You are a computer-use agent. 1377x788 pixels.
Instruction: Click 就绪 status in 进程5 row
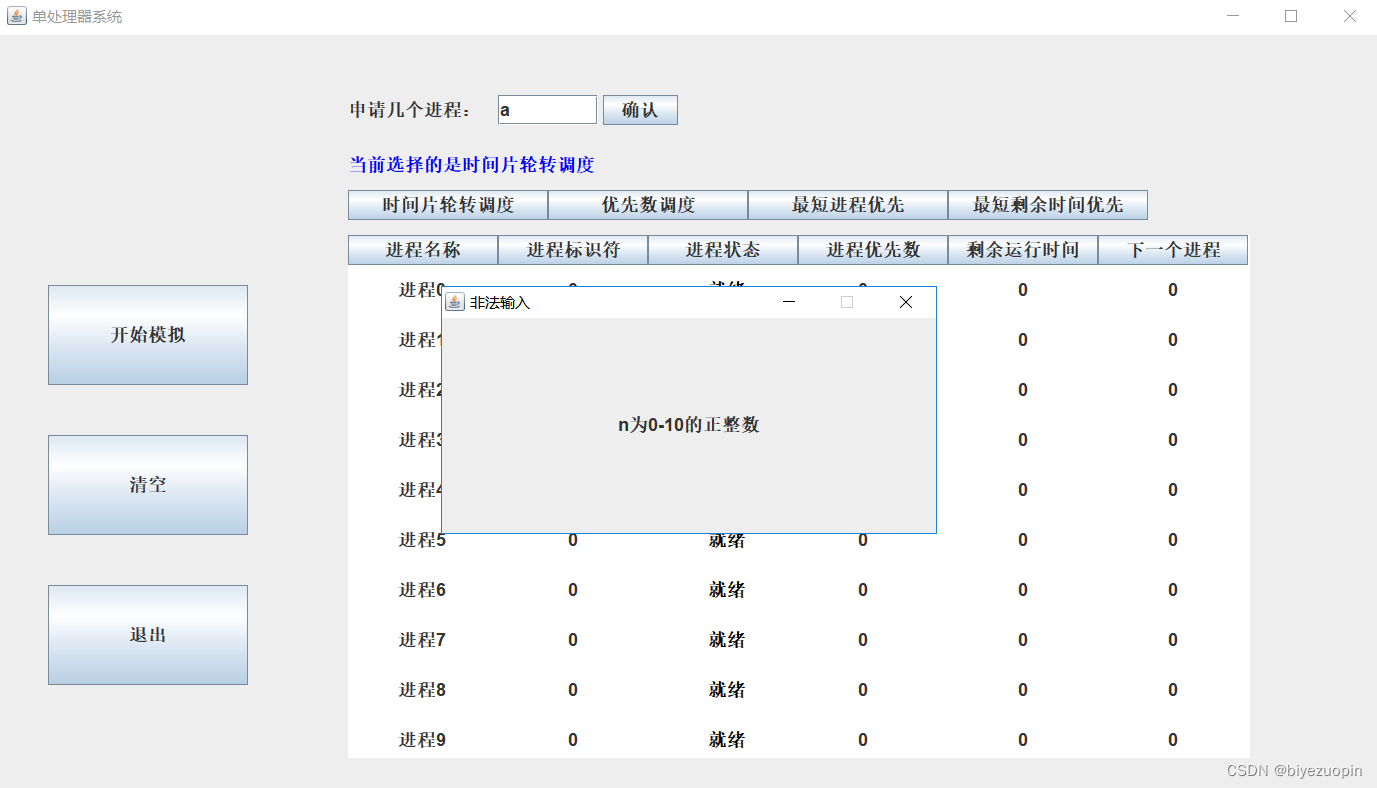pyautogui.click(x=727, y=540)
